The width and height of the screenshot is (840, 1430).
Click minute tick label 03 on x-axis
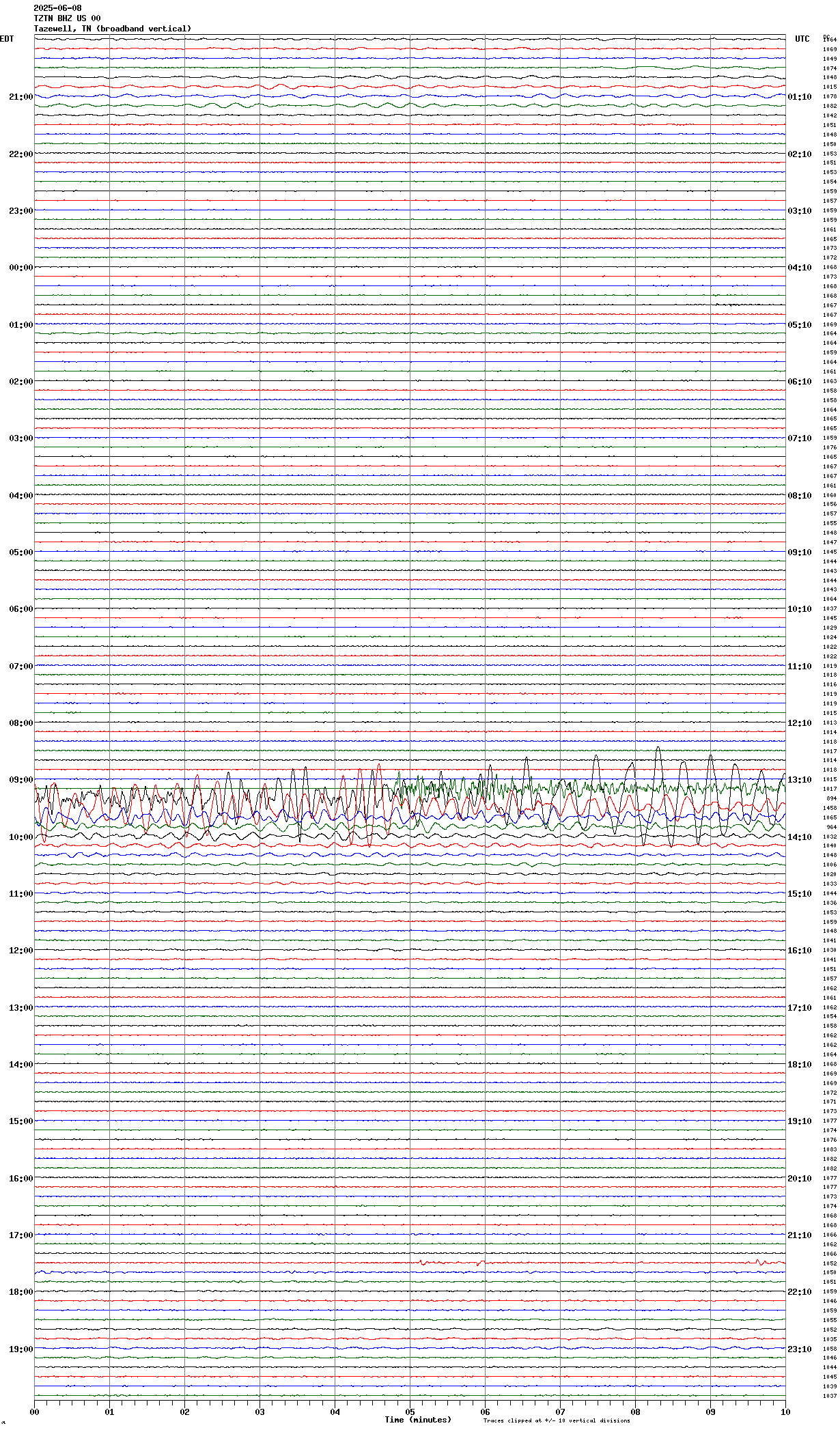[x=260, y=1412]
